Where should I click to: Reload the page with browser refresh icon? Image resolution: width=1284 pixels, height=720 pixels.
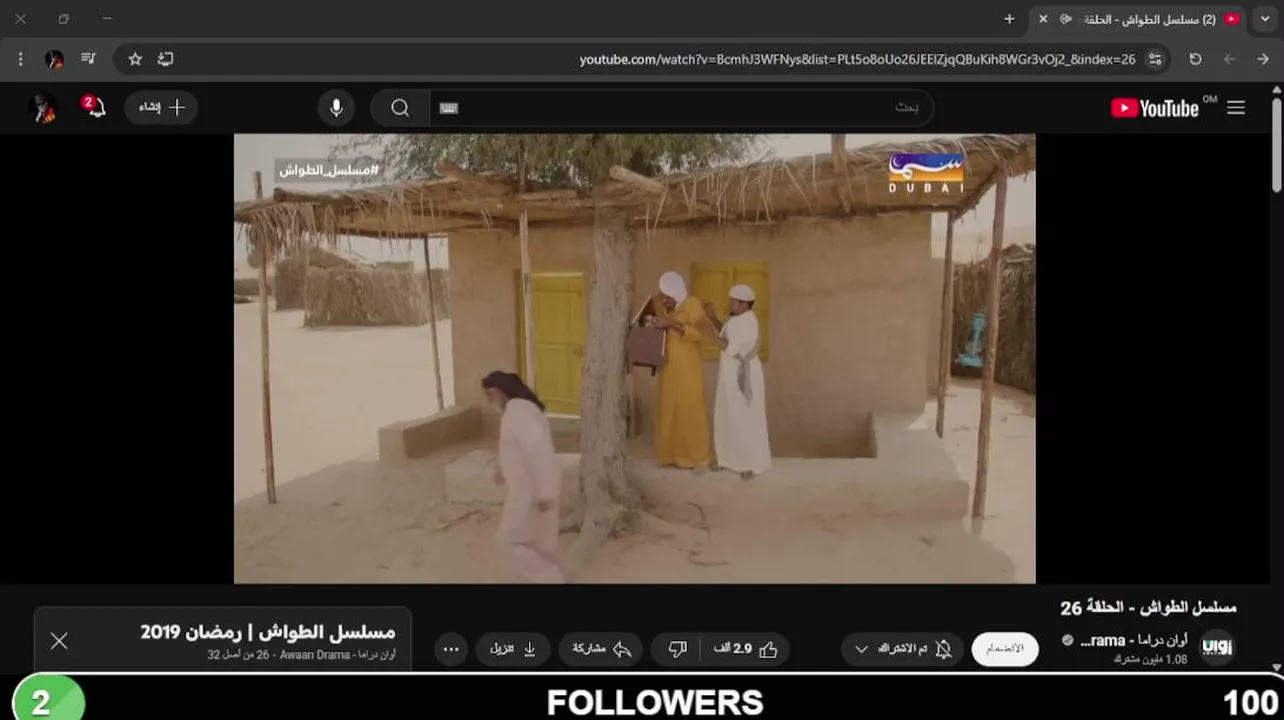click(x=1195, y=59)
